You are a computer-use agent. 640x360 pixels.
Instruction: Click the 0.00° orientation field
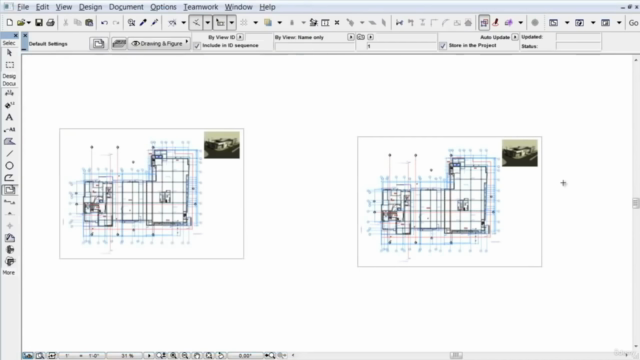pos(245,356)
